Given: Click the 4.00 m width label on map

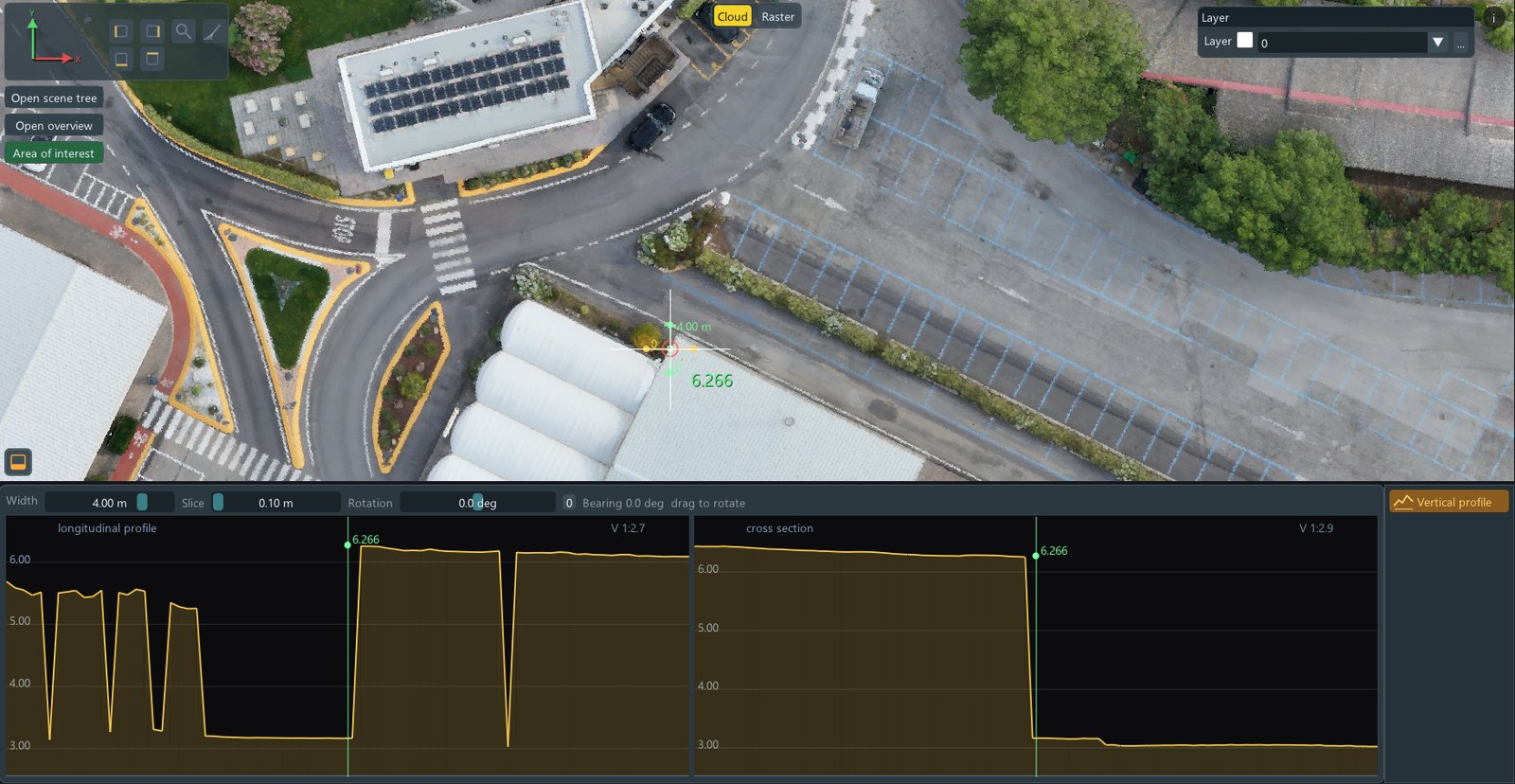Looking at the screenshot, I should (694, 327).
